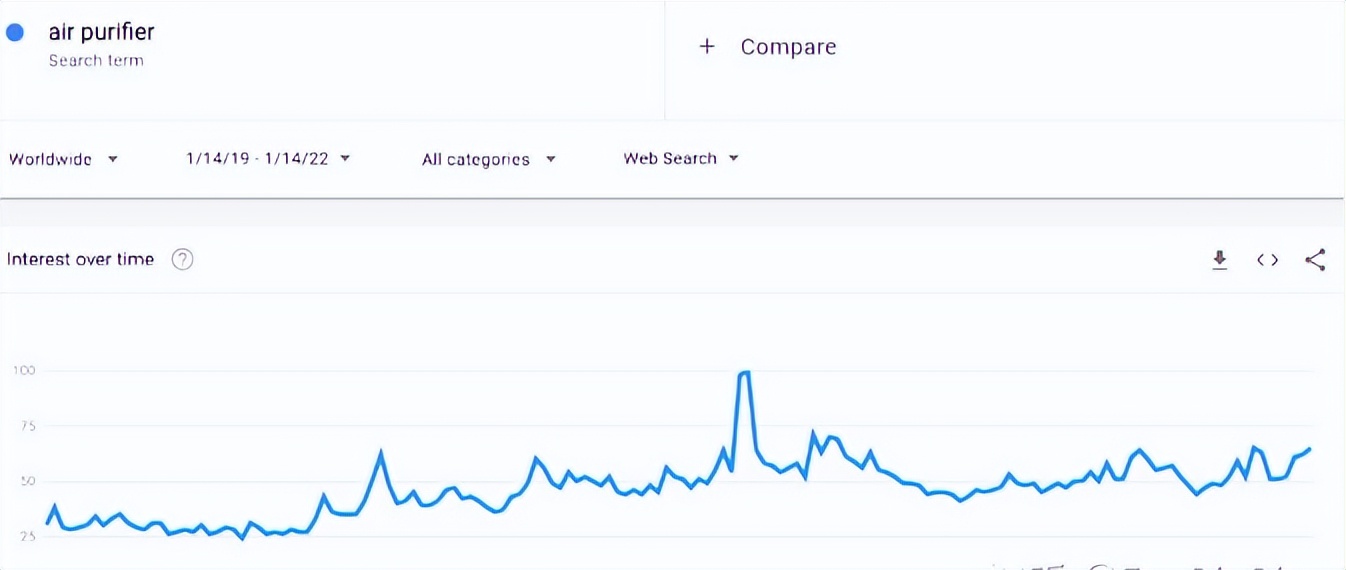This screenshot has height=570, width=1346.
Task: Open the All categories dropdown
Action: 476,159
